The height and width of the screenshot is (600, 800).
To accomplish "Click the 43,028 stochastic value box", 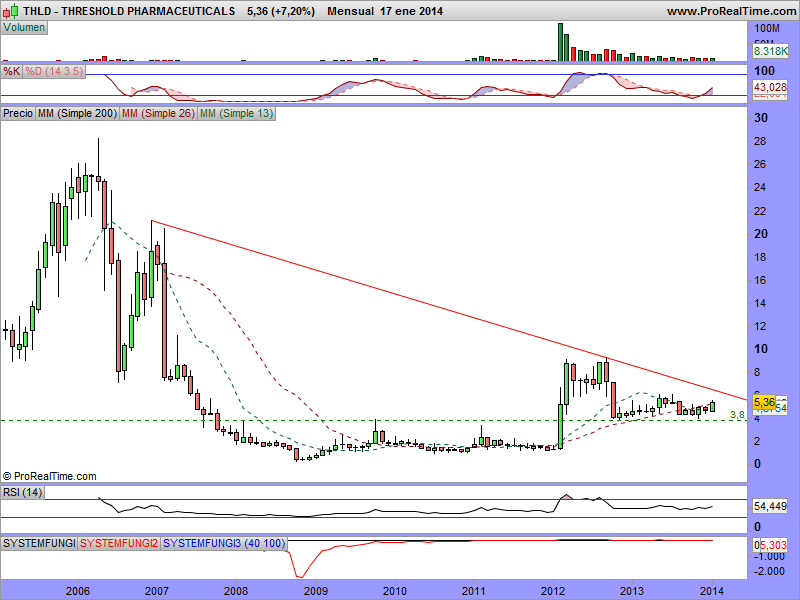I will [x=770, y=88].
